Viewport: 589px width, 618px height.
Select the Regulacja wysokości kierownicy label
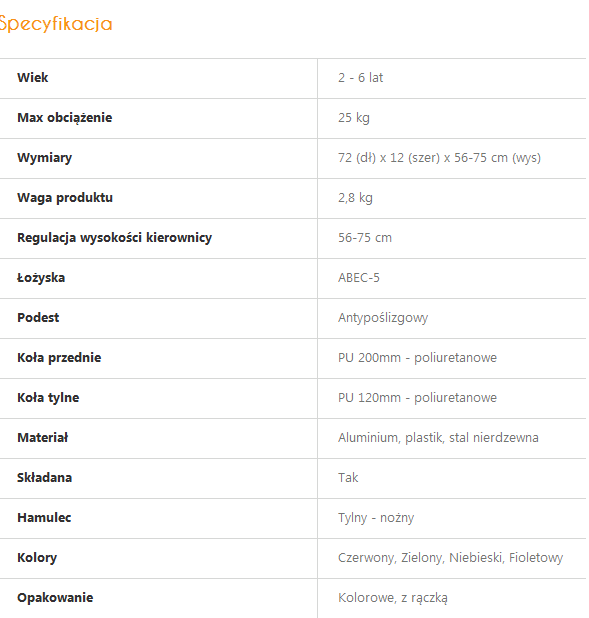point(115,238)
